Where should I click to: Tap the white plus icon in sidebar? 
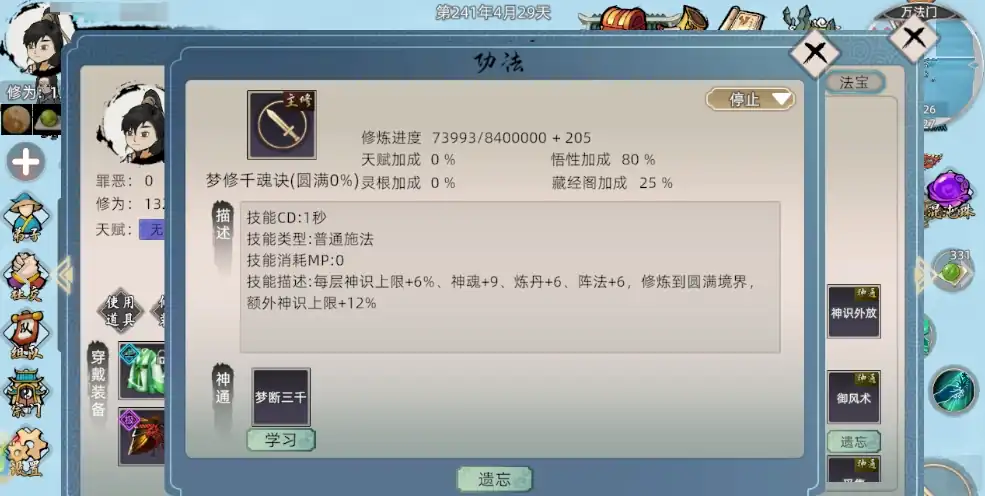click(x=26, y=163)
